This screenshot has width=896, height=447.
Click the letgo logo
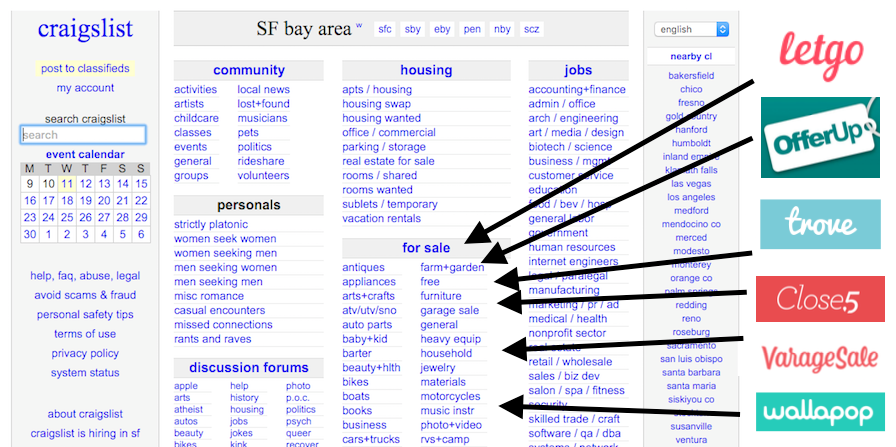pos(821,57)
